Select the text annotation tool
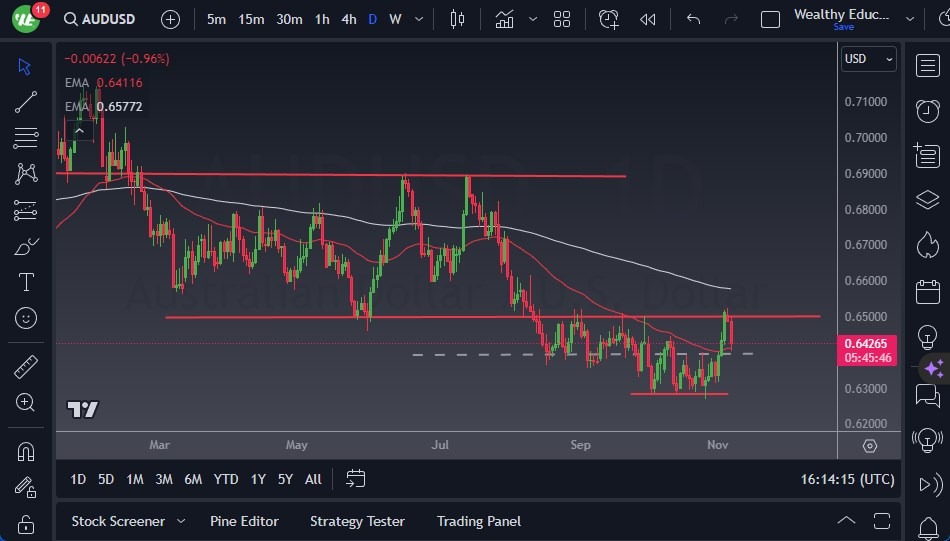 pyautogui.click(x=26, y=282)
